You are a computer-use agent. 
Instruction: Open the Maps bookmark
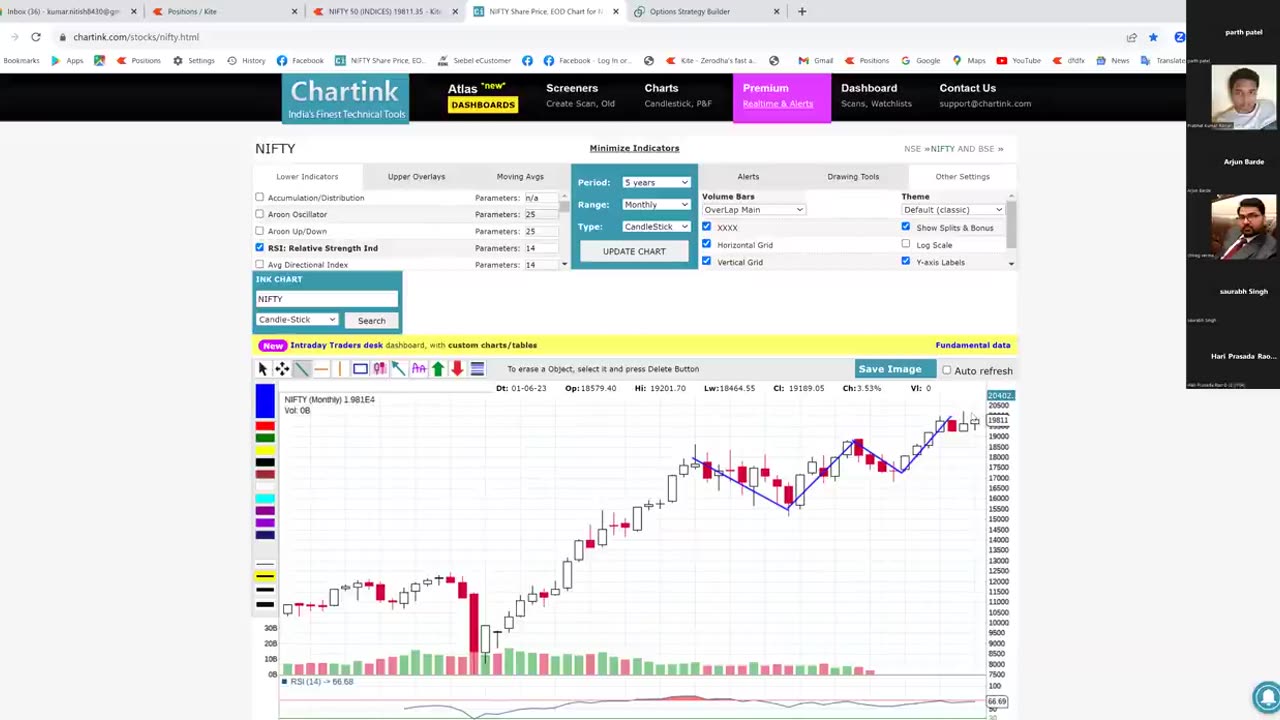968,60
